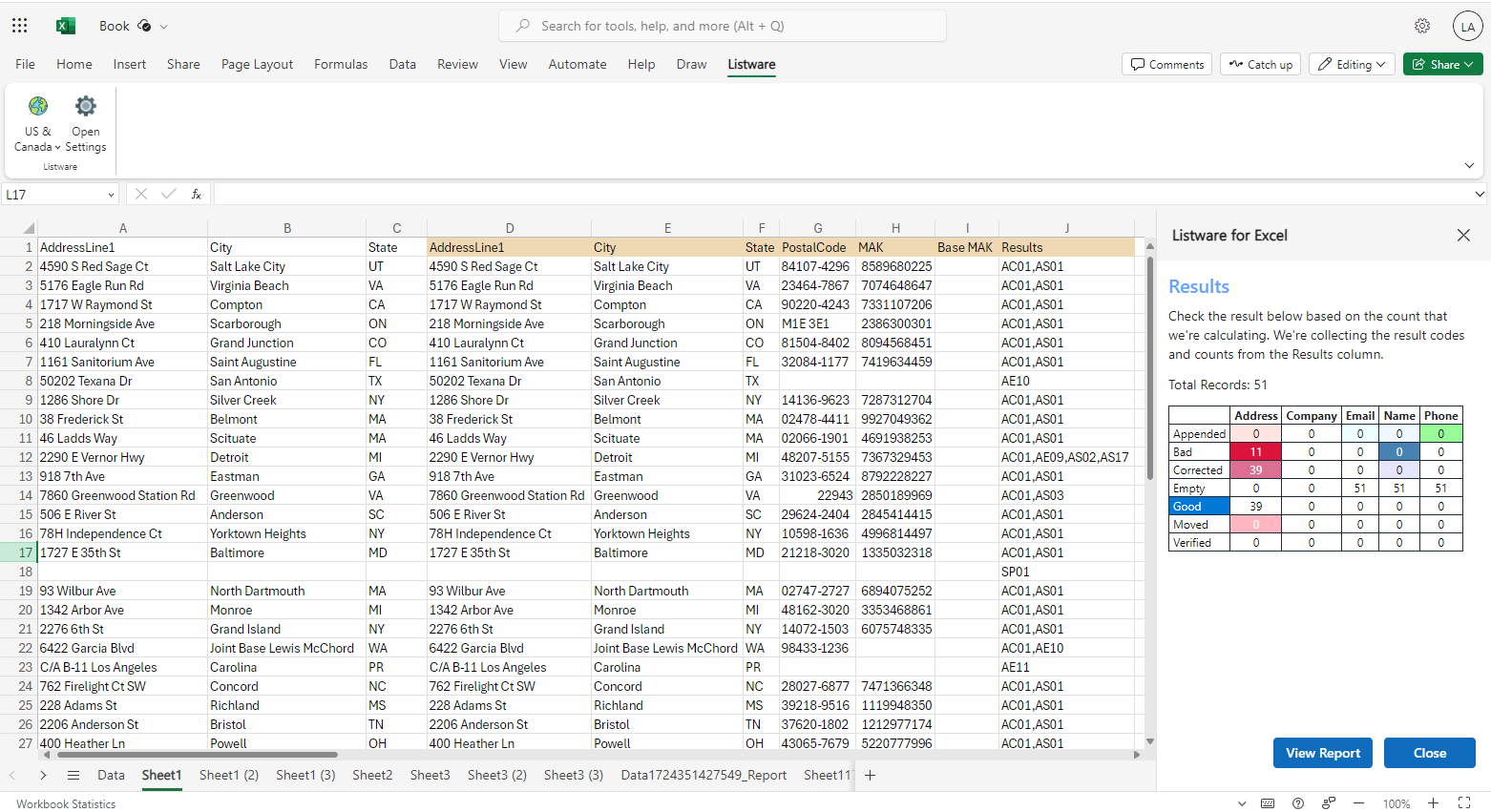The image size is (1491, 812).
Task: Click the pink Corrected Address cell 39
Action: point(1256,470)
